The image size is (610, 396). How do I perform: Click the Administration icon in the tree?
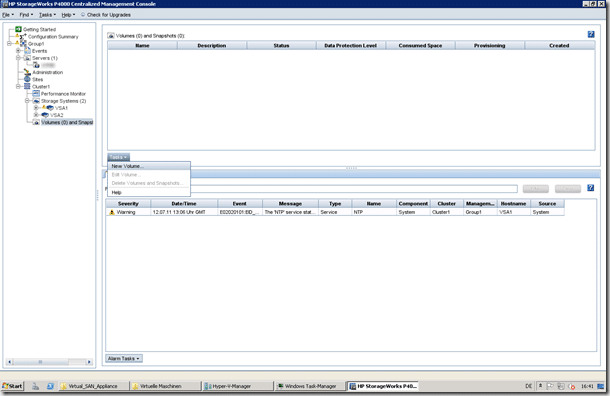(x=27, y=72)
